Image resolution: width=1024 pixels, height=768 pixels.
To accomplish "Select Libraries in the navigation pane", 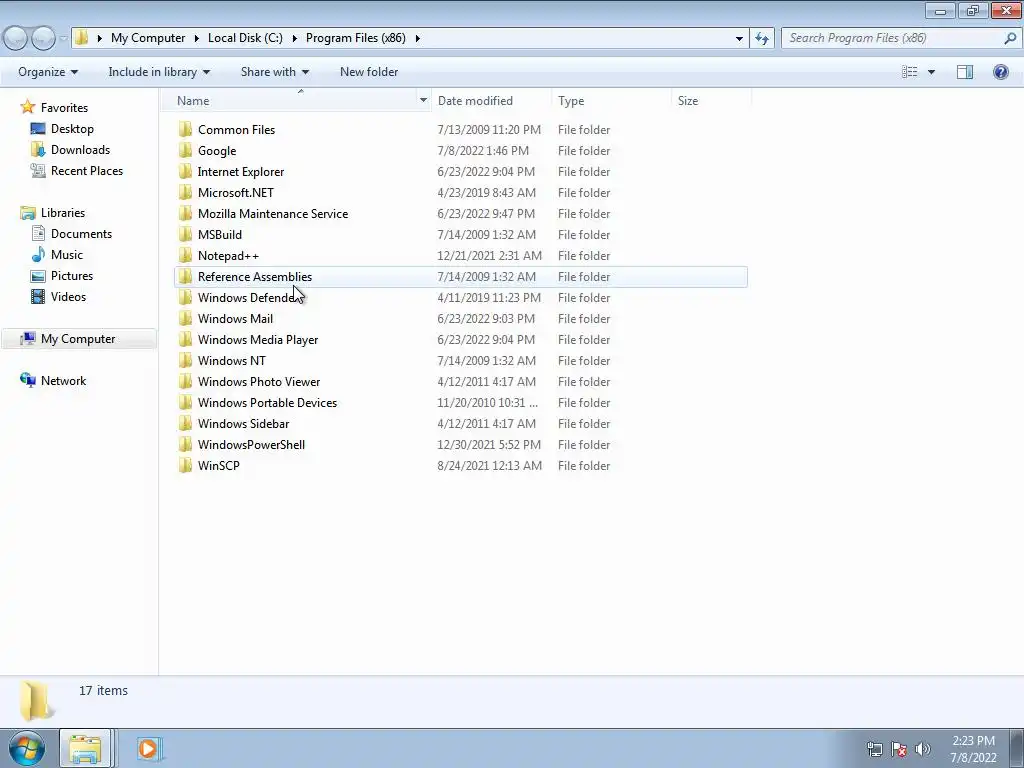I will tap(63, 213).
